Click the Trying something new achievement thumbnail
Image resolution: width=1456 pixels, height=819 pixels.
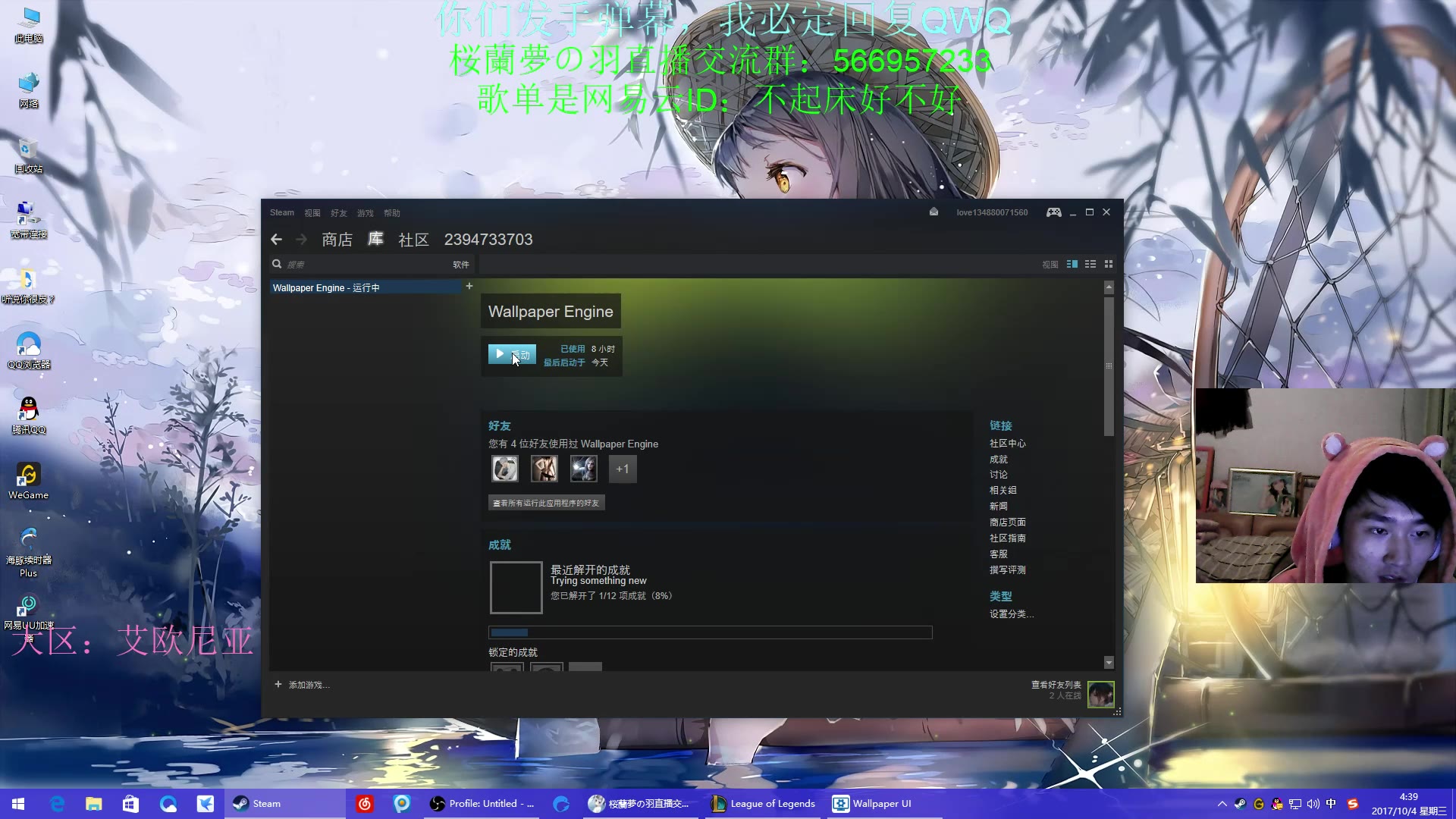click(516, 587)
